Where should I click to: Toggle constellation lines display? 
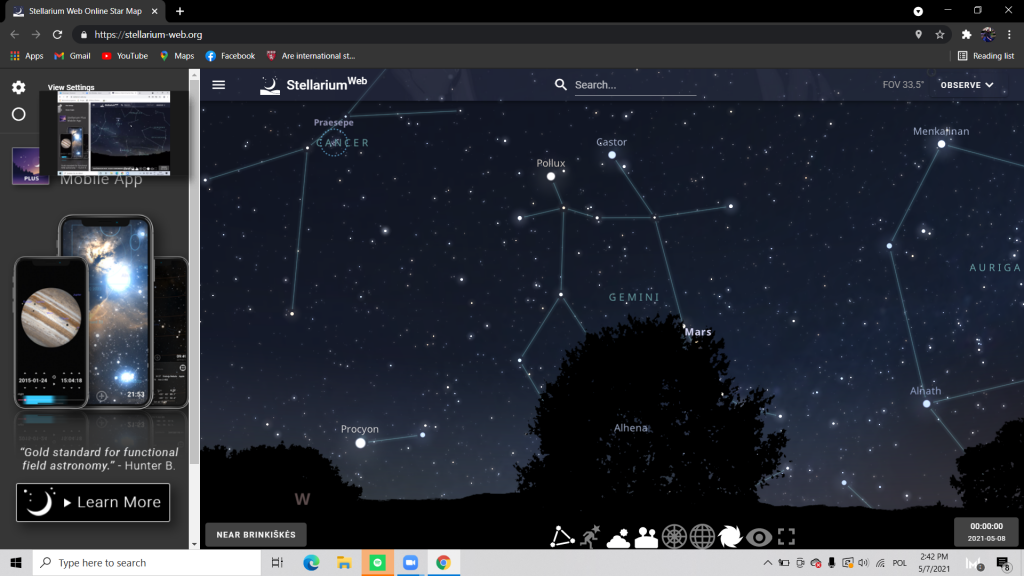click(x=563, y=537)
